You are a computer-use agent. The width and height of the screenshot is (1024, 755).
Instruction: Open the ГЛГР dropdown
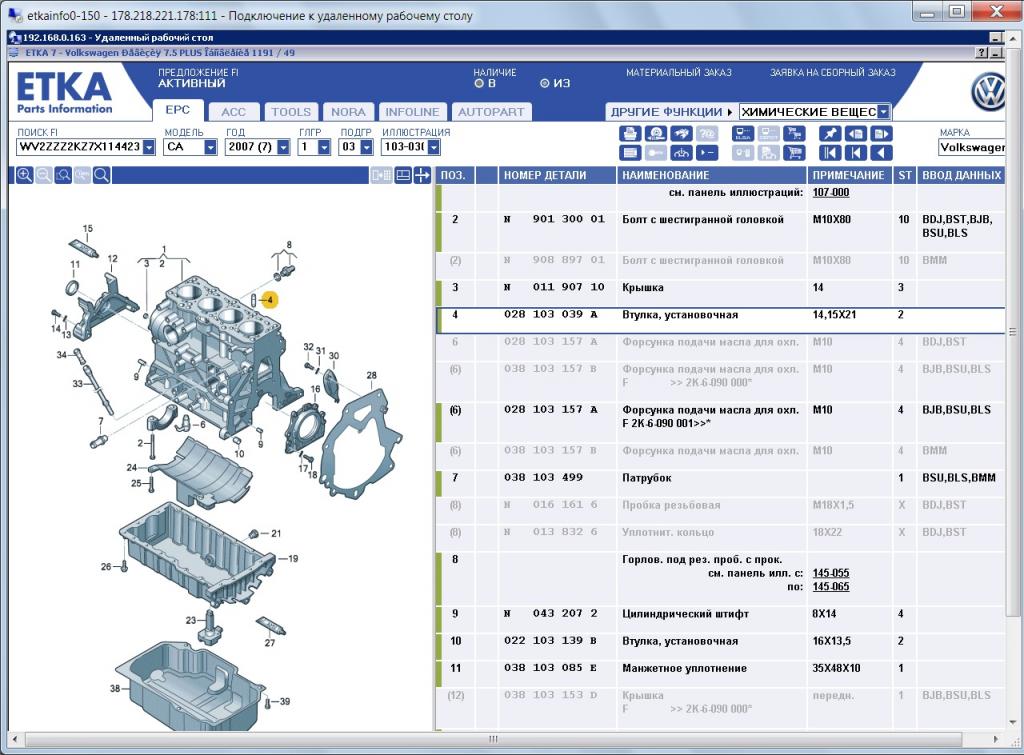click(324, 147)
